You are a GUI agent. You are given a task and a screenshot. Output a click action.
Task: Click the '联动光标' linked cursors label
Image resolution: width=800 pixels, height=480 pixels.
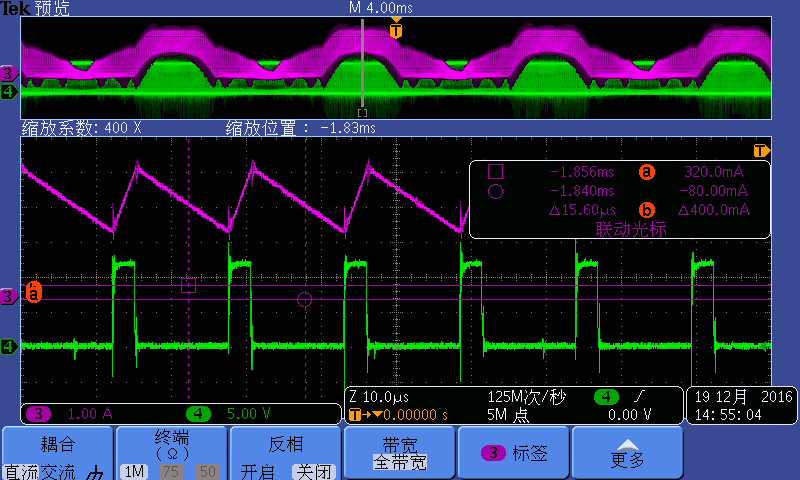click(631, 229)
